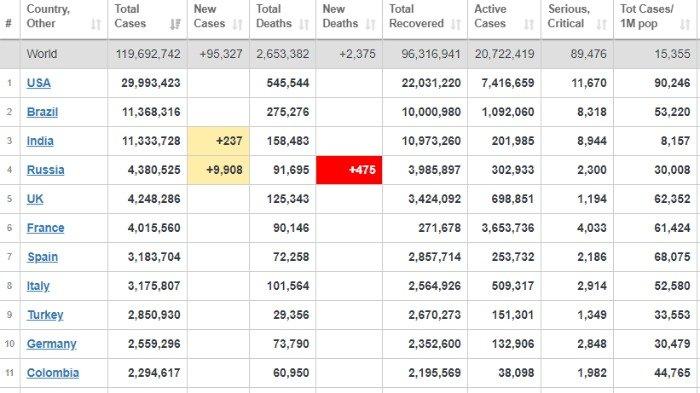Screen dimensions: 700x393
Task: Click the Colombia link
Action: 53,373
